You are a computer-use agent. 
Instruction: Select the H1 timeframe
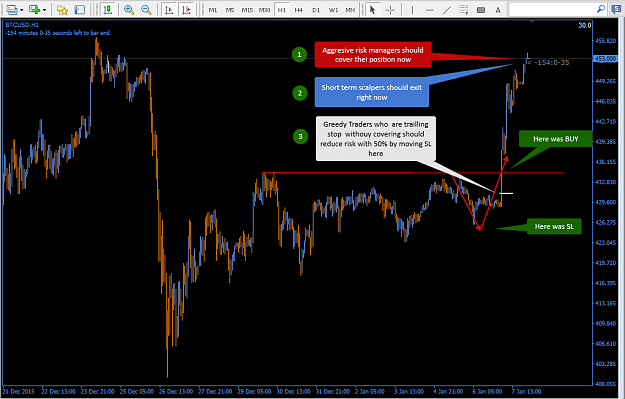282,10
